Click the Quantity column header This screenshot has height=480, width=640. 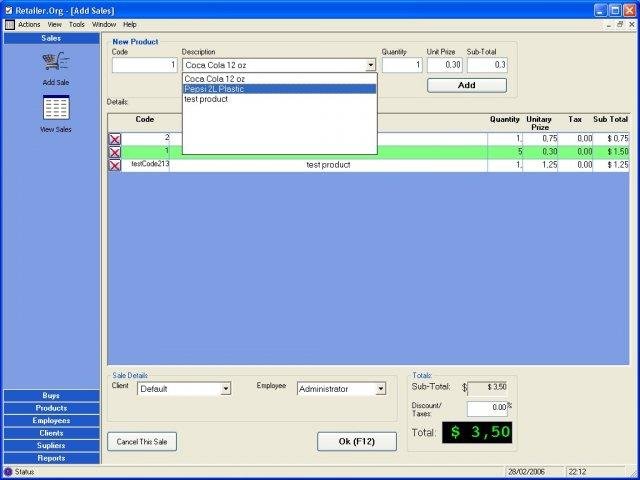click(x=505, y=120)
